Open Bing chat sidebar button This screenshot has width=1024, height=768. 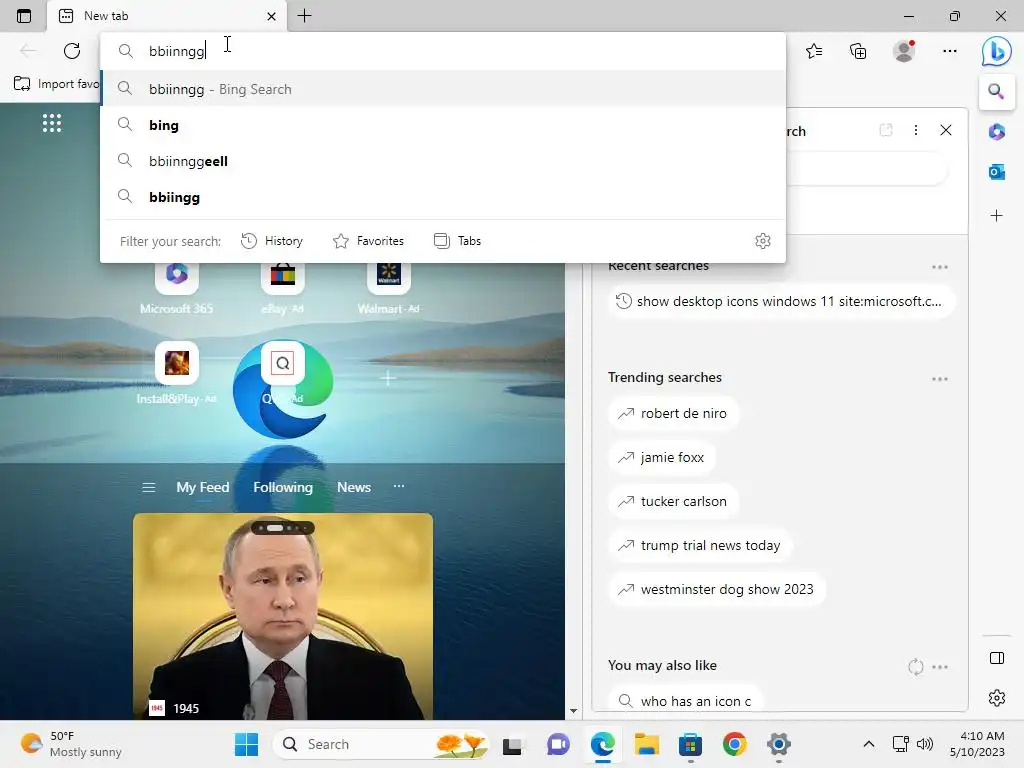[997, 50]
